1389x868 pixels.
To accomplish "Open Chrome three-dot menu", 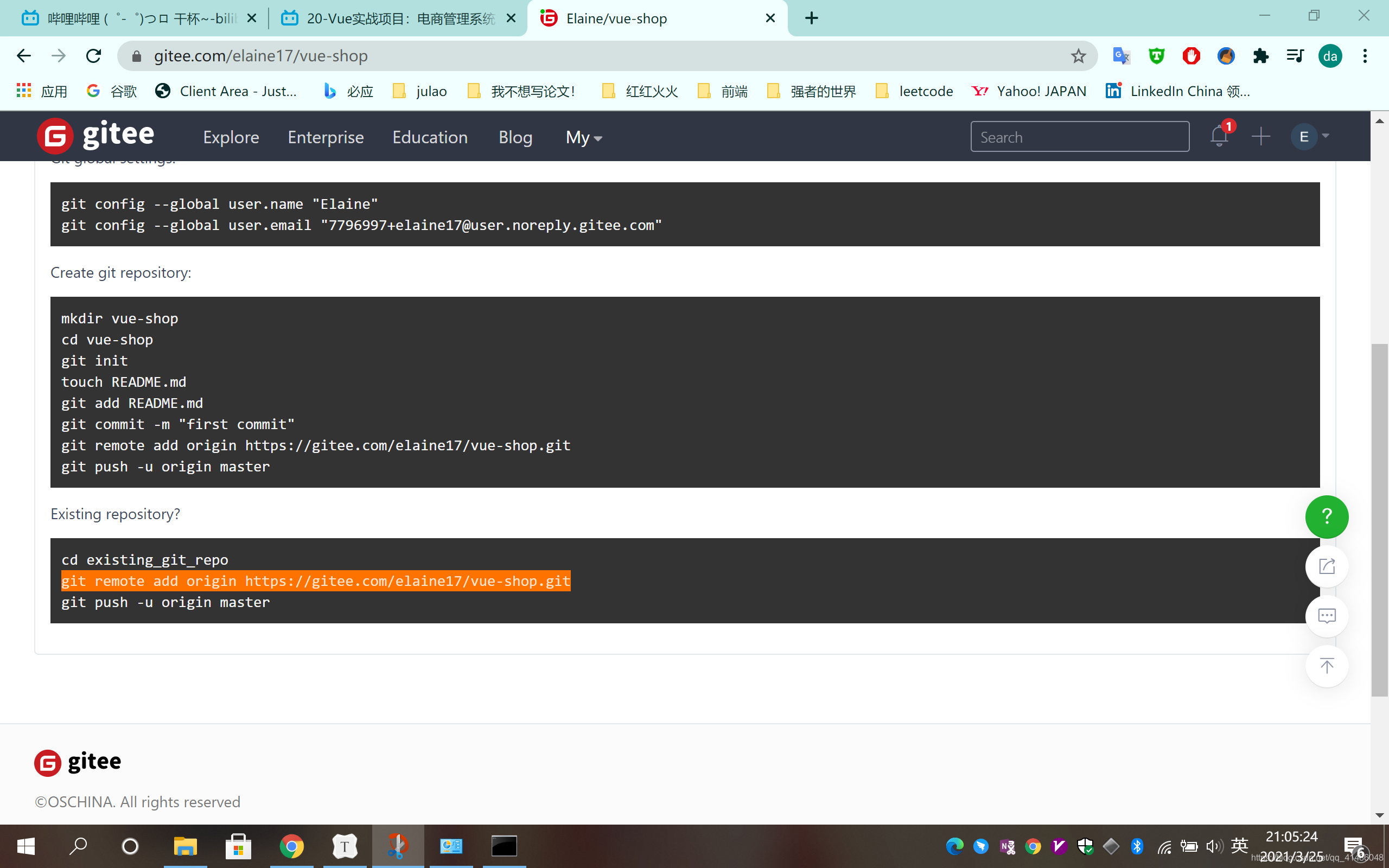I will pyautogui.click(x=1365, y=56).
